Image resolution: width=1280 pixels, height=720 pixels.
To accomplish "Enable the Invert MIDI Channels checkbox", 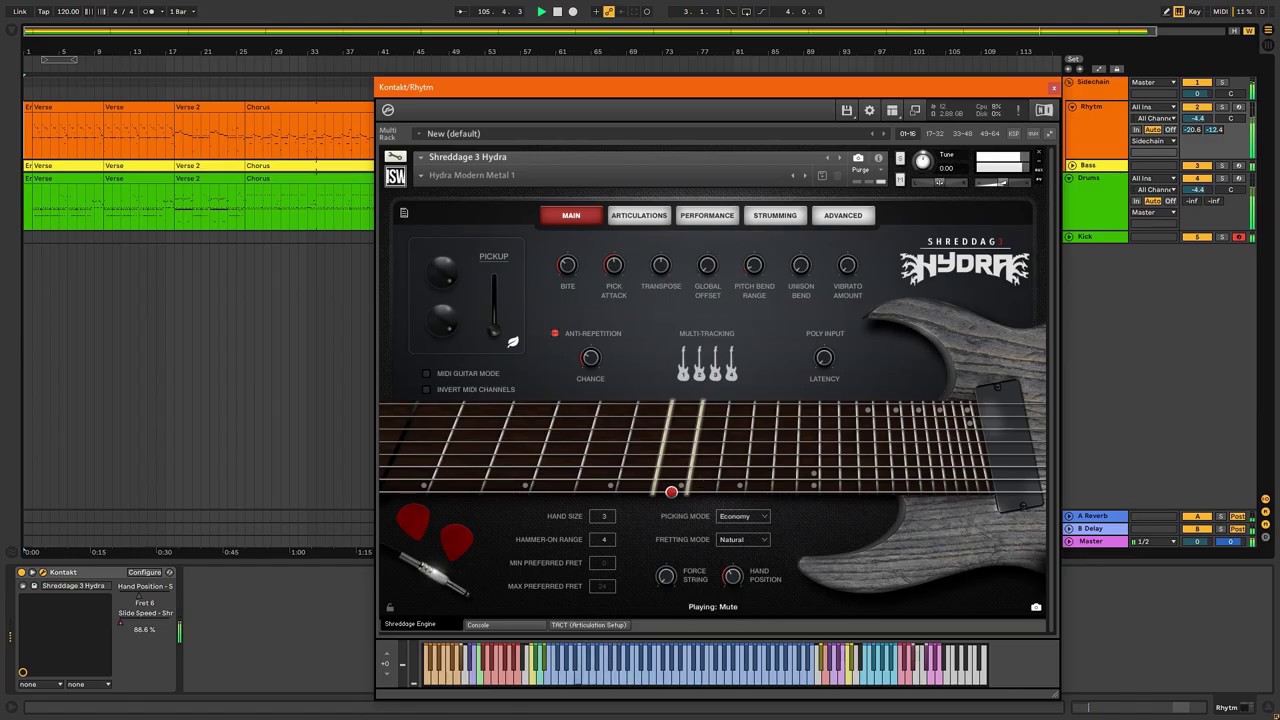I will click(427, 390).
